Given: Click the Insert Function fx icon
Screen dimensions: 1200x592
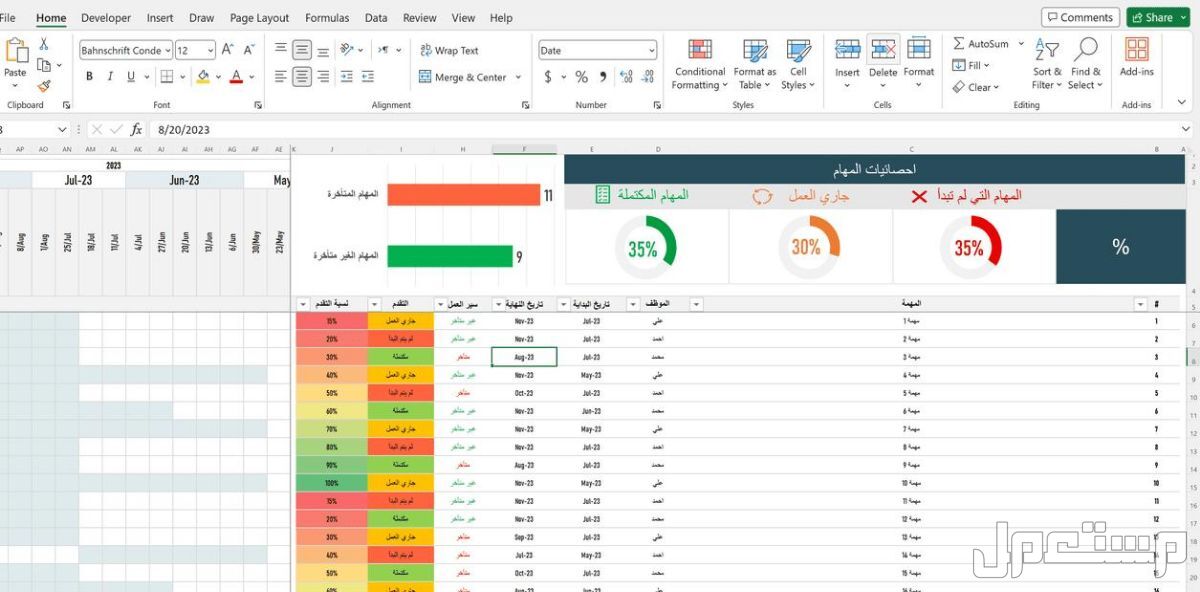Looking at the screenshot, I should click(137, 129).
